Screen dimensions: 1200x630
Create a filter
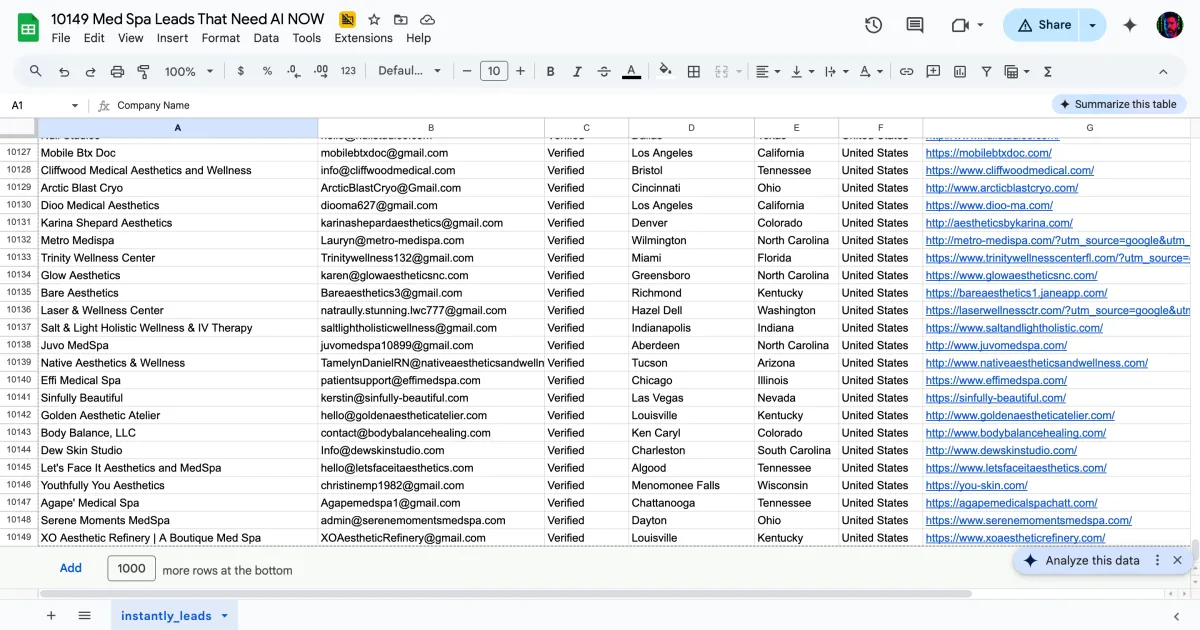pos(987,71)
